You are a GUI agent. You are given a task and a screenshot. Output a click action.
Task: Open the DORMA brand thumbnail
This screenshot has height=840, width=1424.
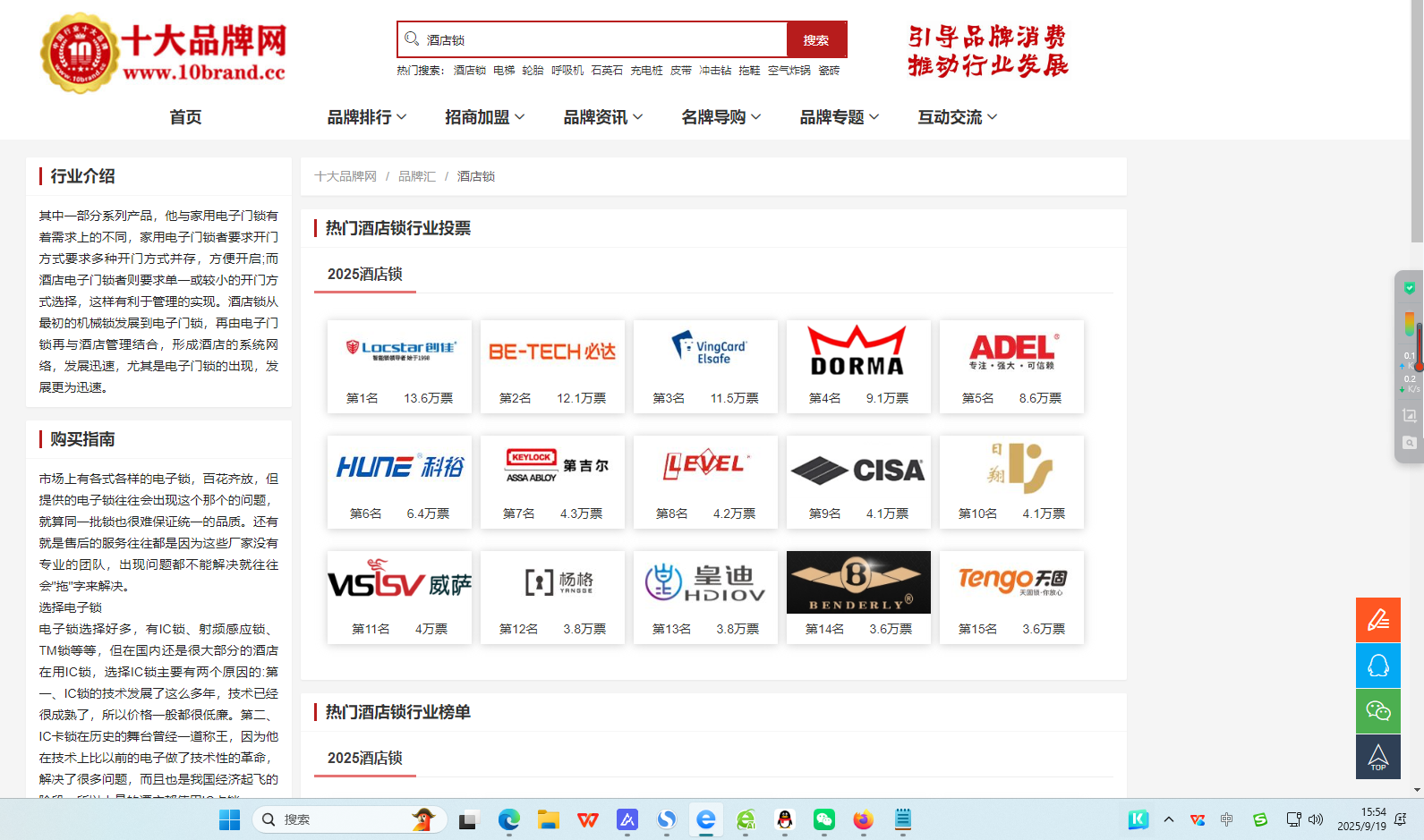point(858,367)
